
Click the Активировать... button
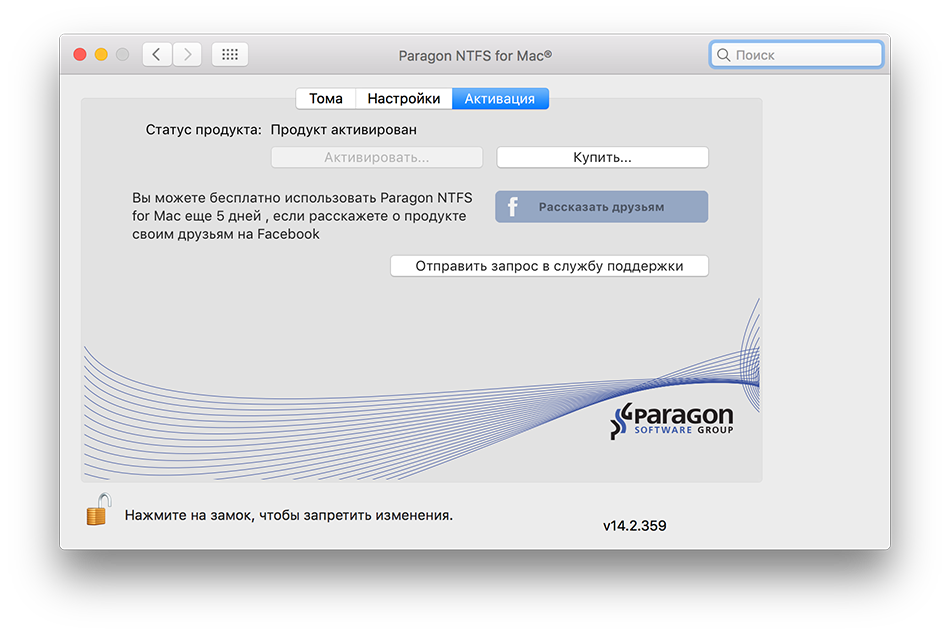[377, 158]
